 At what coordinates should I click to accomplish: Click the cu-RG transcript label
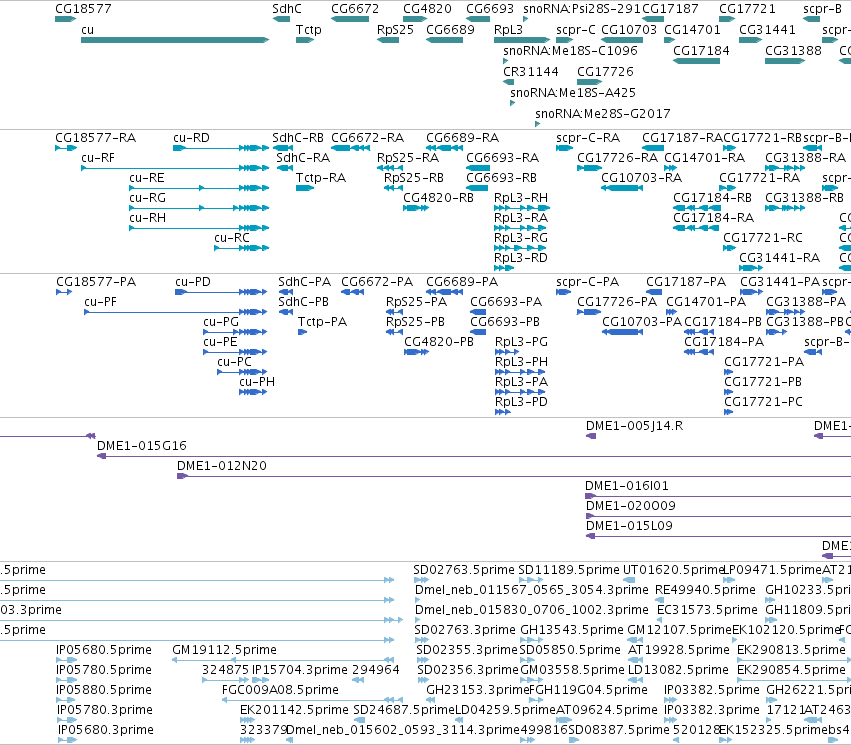pyautogui.click(x=147, y=198)
